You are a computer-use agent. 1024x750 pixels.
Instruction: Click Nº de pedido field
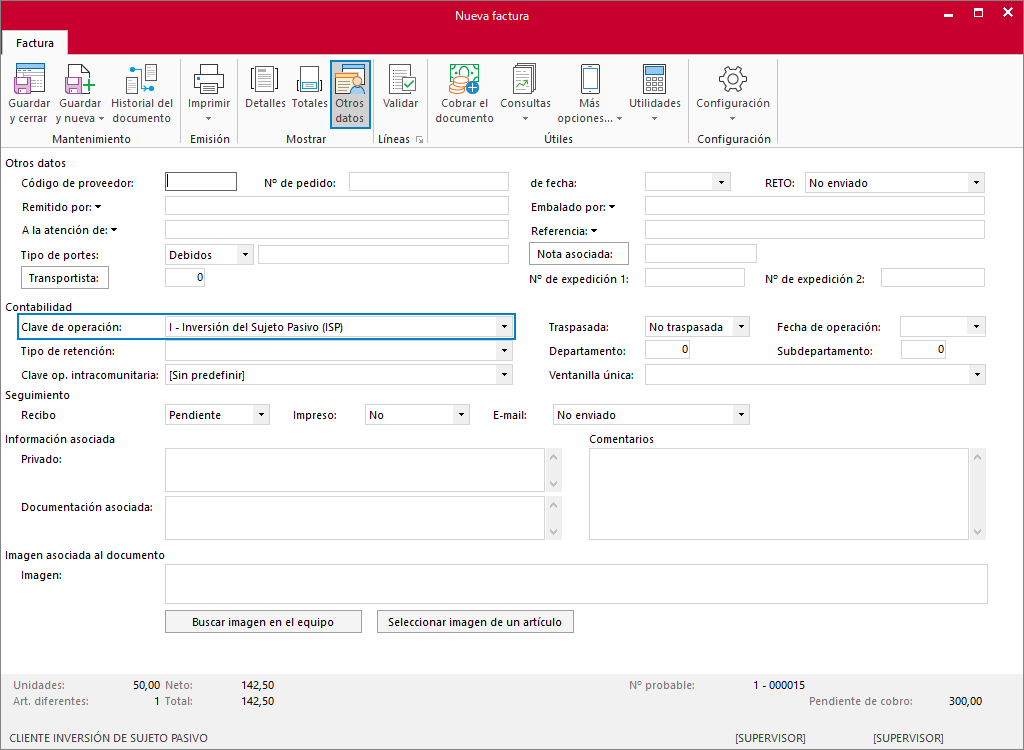(x=428, y=182)
